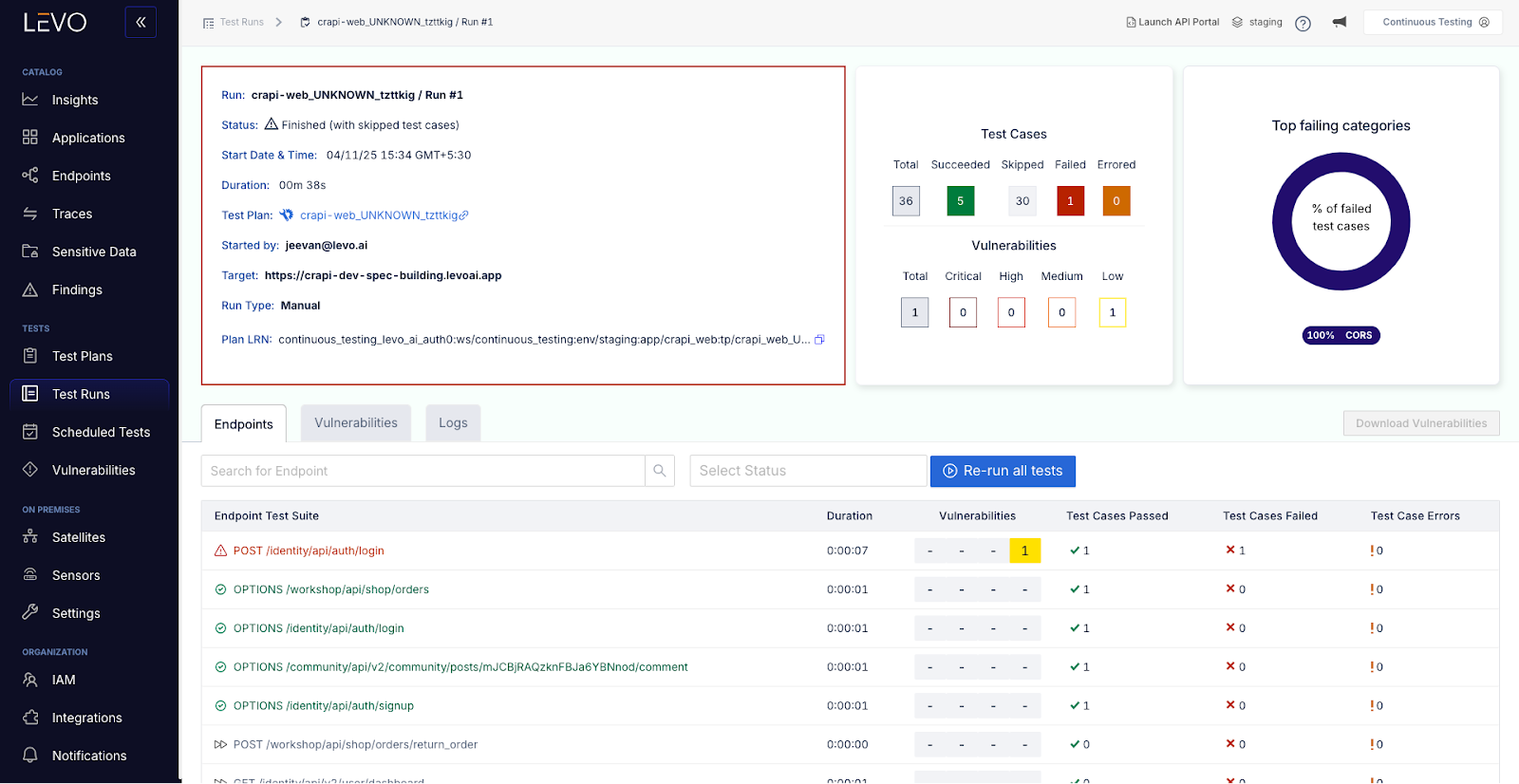Click the announcements megaphone icon

click(x=1340, y=22)
